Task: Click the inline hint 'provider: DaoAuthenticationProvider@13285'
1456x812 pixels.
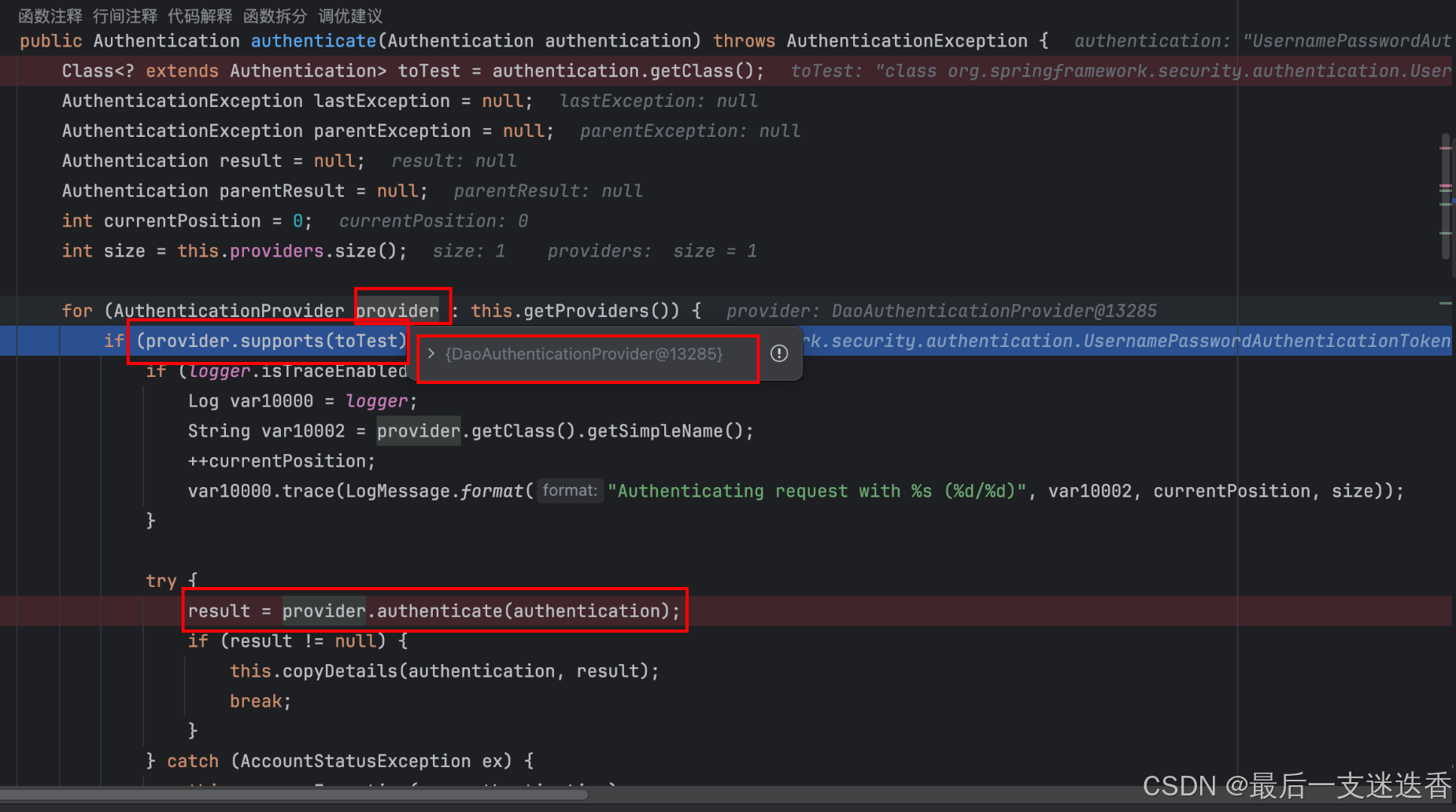Action: point(941,311)
